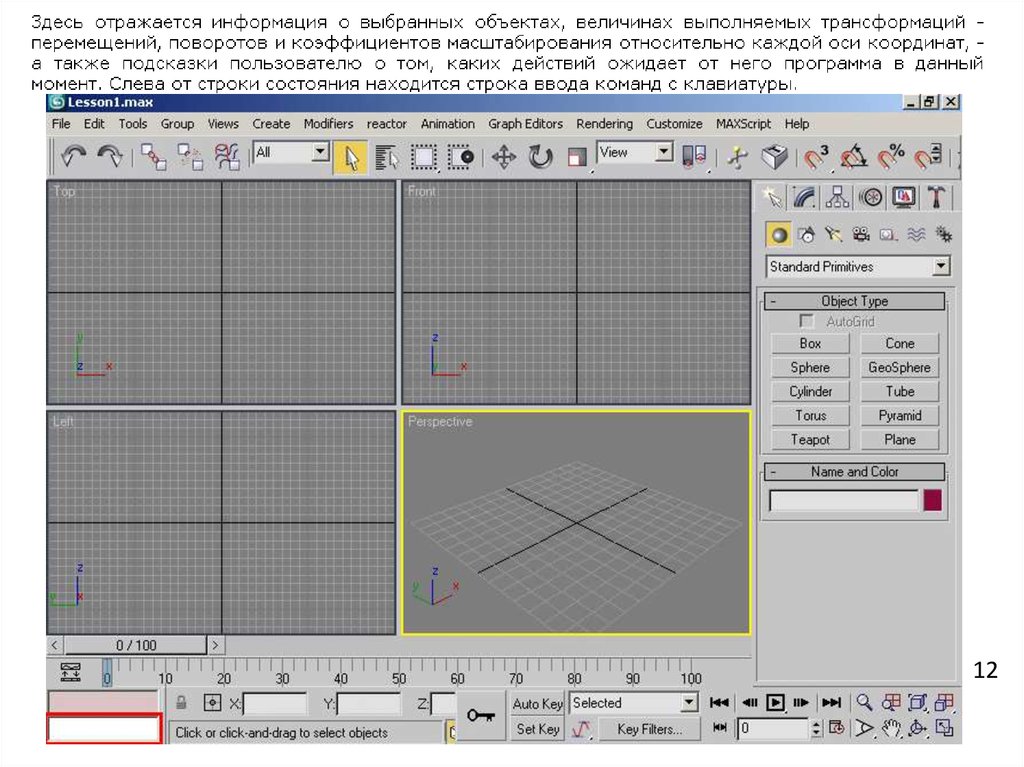
Task: Select the Cameras category icon
Action: [x=861, y=235]
